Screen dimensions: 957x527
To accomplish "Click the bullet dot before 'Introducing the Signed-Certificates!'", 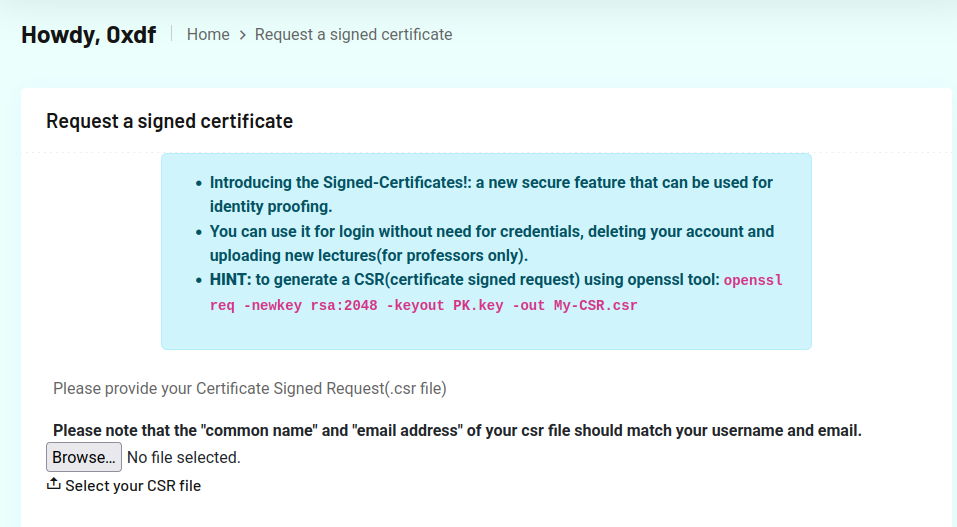I will tap(198, 184).
